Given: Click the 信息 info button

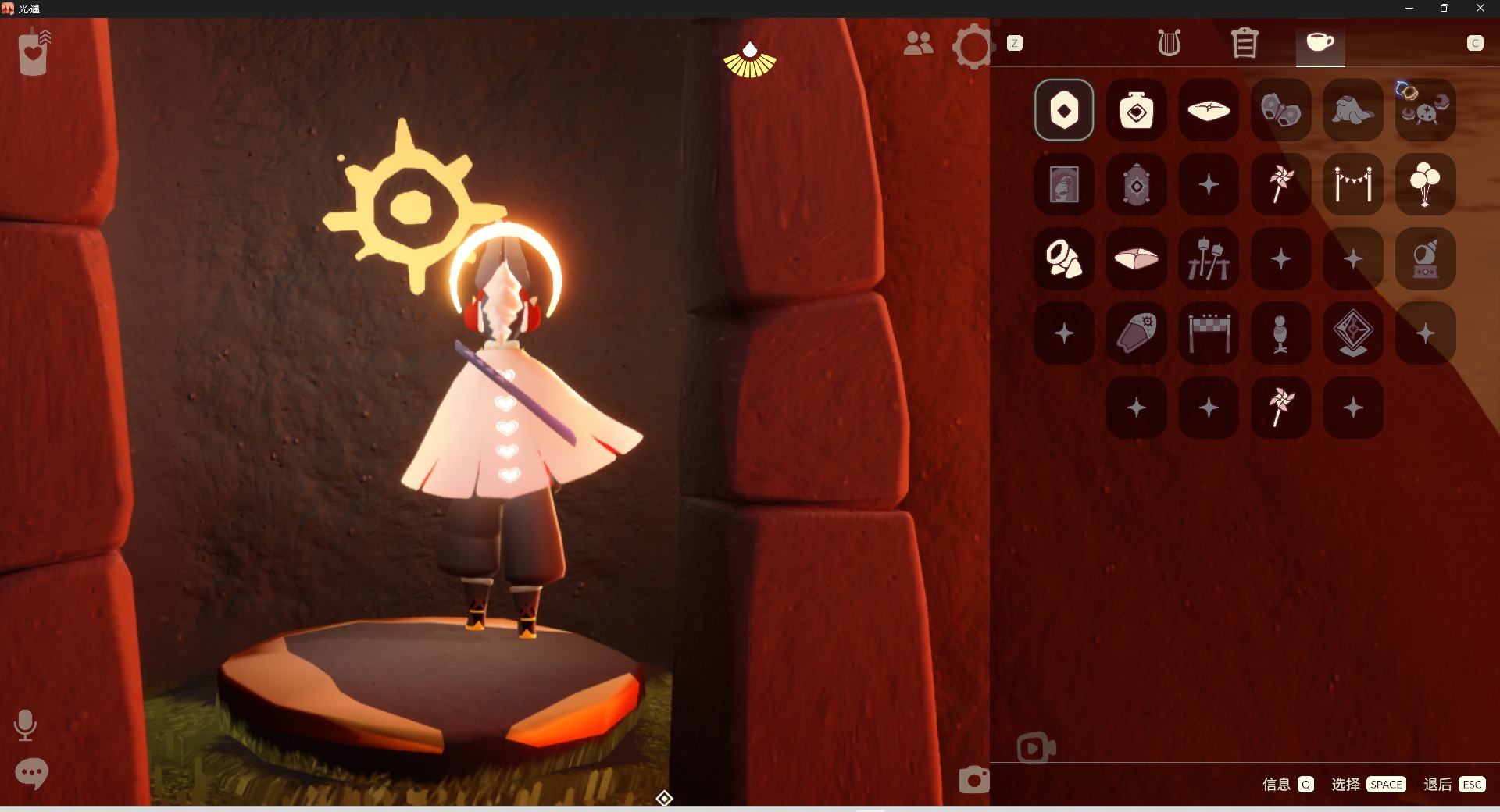Looking at the screenshot, I should tap(1288, 784).
